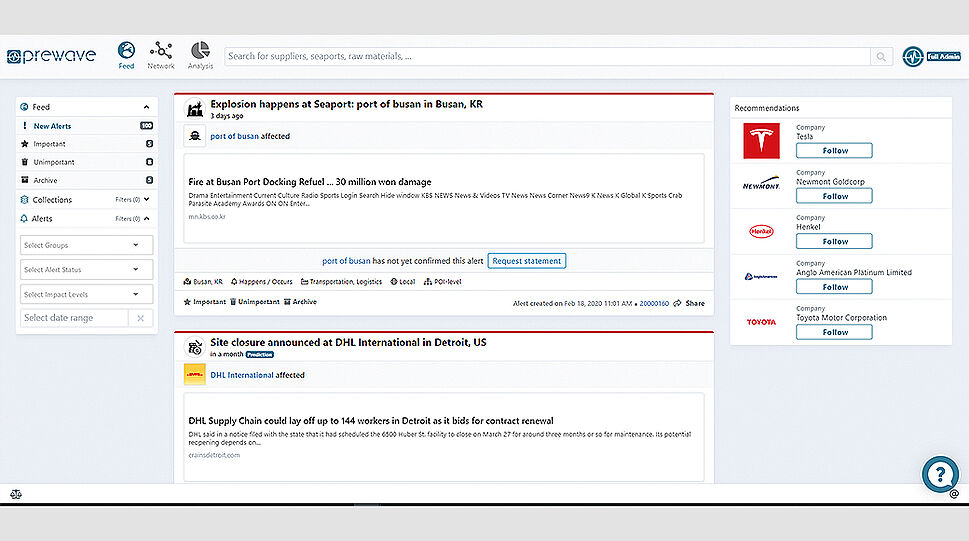The width and height of the screenshot is (969, 541).
Task: Click the Site closure announced at DHL title
Action: [348, 342]
